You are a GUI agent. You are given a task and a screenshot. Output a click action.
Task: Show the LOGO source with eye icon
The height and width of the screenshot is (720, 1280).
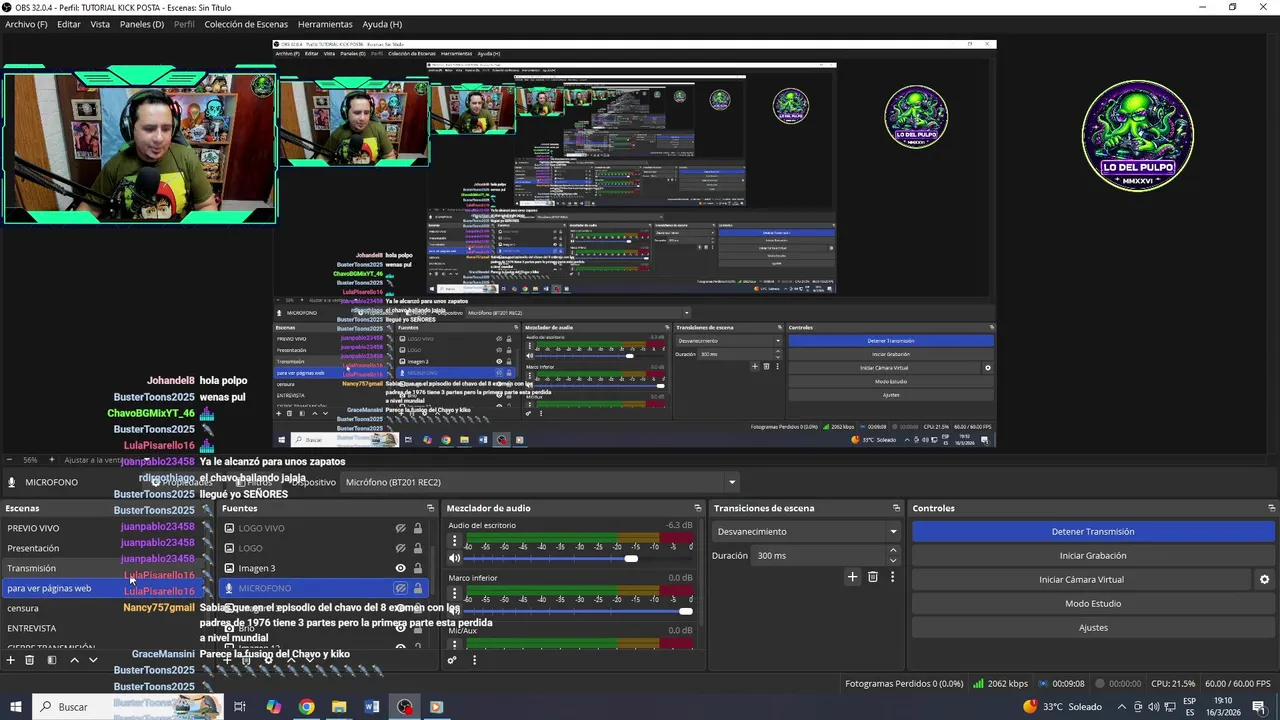click(400, 548)
